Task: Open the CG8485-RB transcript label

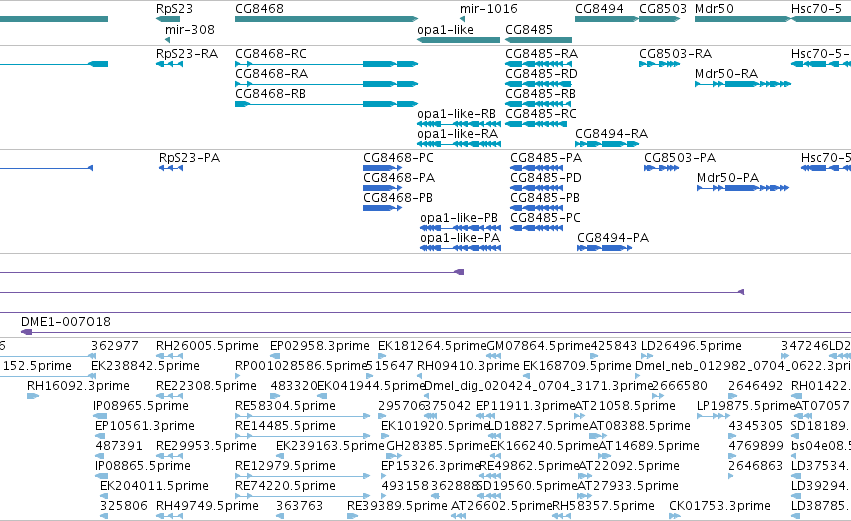Action: [540, 94]
